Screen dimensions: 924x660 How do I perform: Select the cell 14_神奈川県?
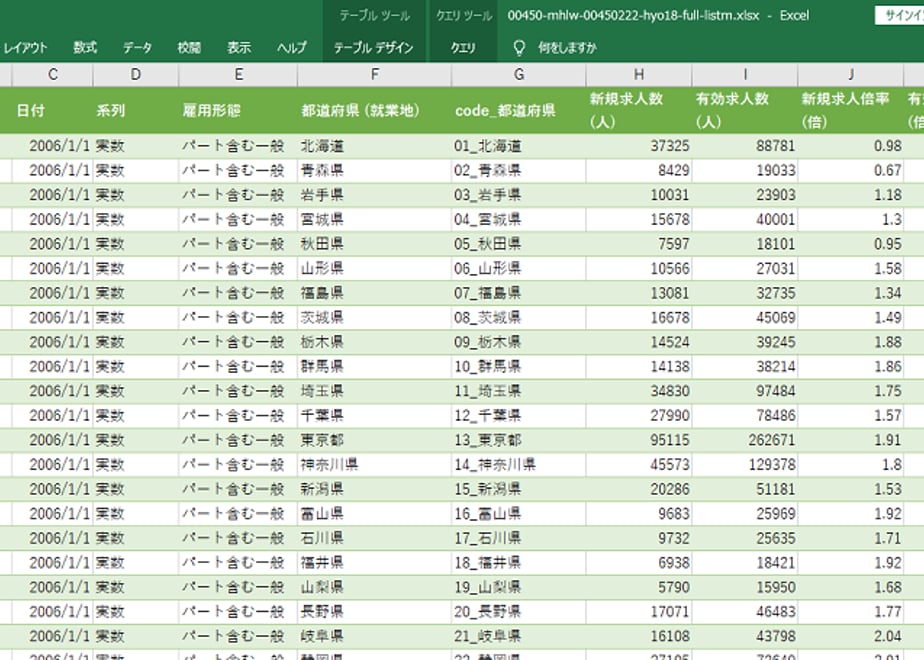[x=519, y=465]
